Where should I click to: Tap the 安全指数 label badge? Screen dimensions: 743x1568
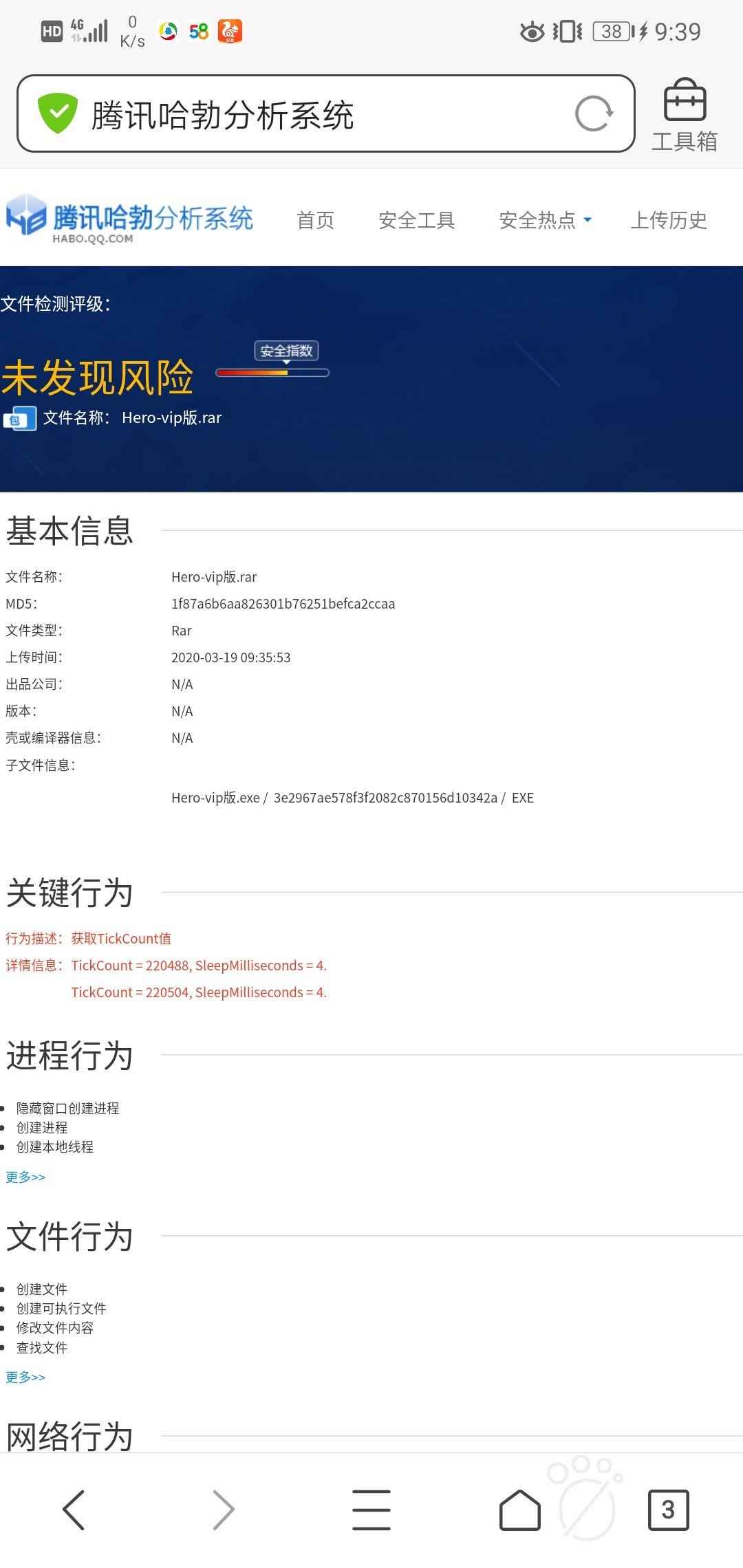pyautogui.click(x=286, y=351)
